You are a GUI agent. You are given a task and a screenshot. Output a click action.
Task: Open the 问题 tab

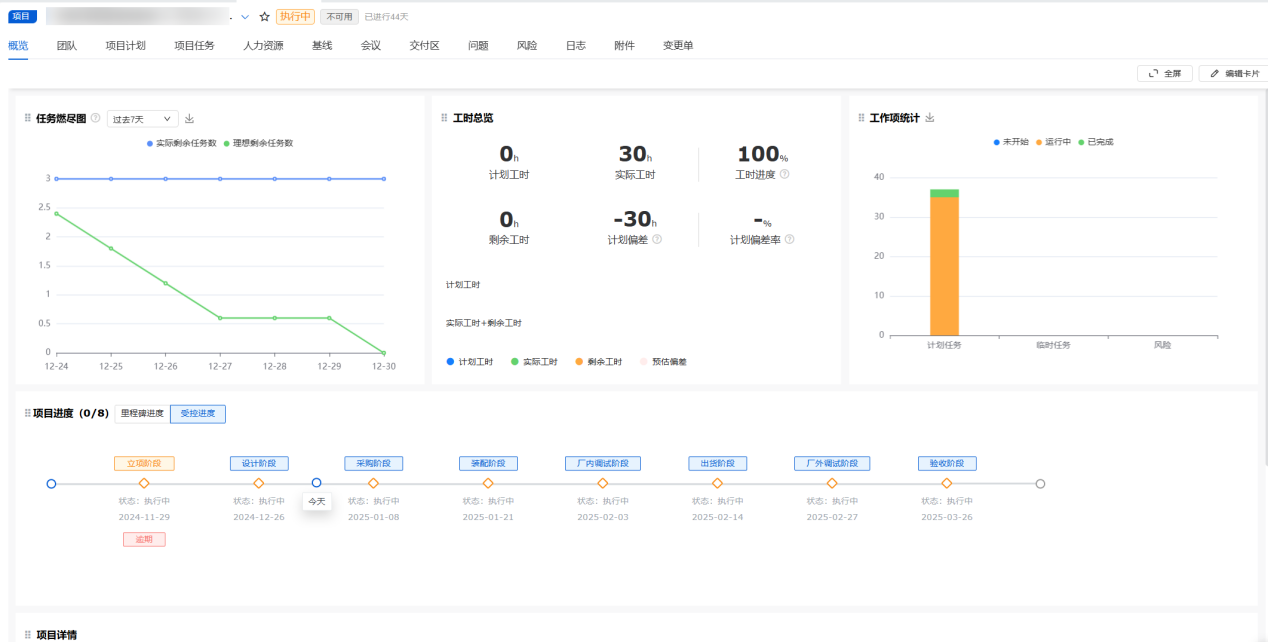[479, 46]
